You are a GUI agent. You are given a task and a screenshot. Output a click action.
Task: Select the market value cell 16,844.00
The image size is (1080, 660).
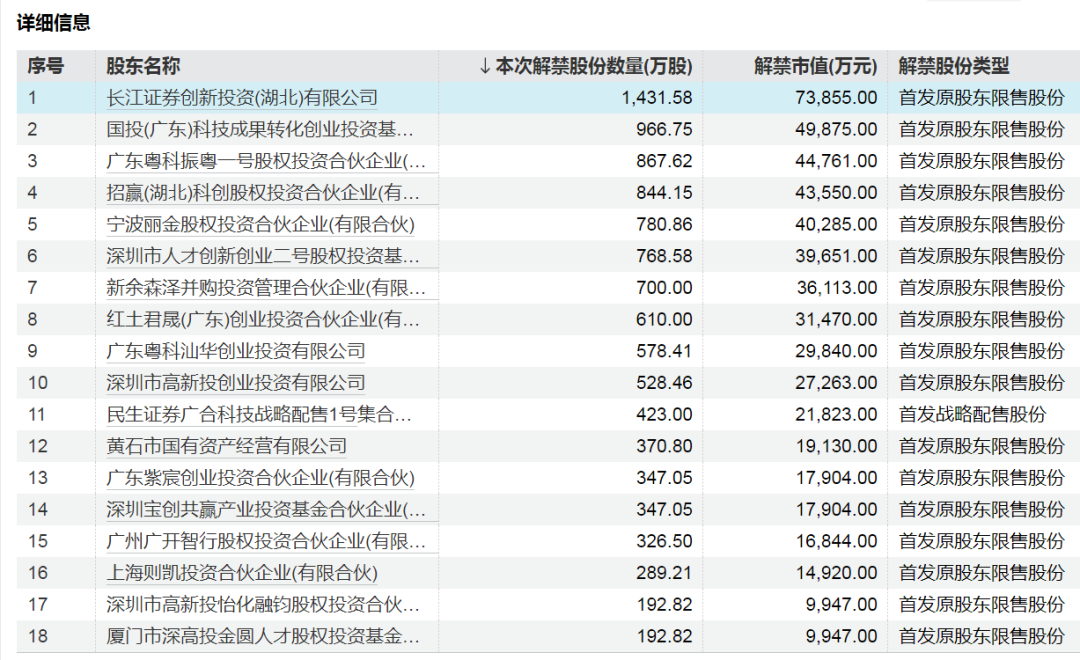pyautogui.click(x=836, y=542)
